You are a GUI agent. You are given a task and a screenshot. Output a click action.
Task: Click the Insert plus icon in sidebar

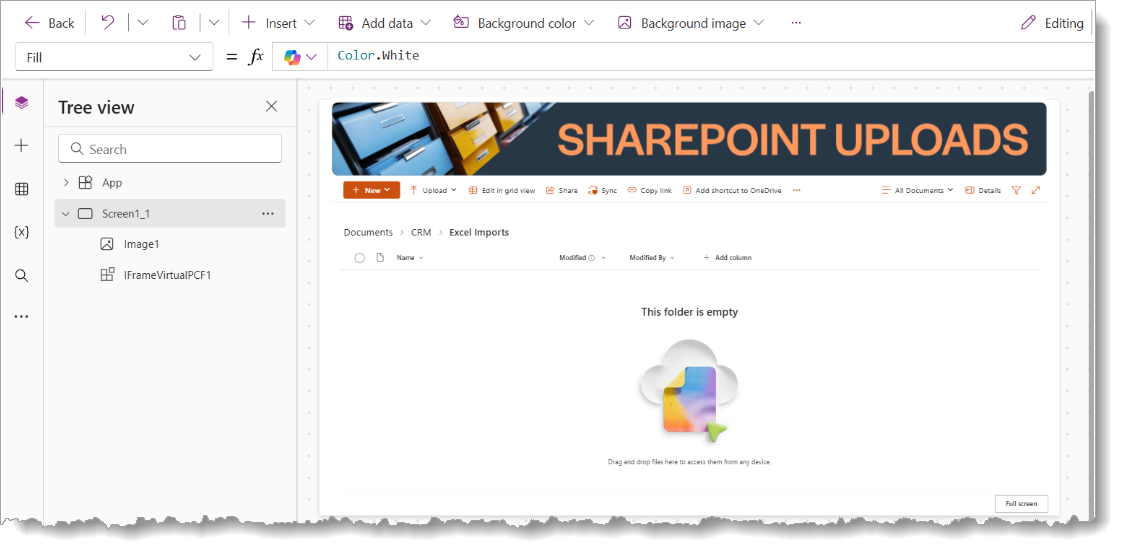21,146
